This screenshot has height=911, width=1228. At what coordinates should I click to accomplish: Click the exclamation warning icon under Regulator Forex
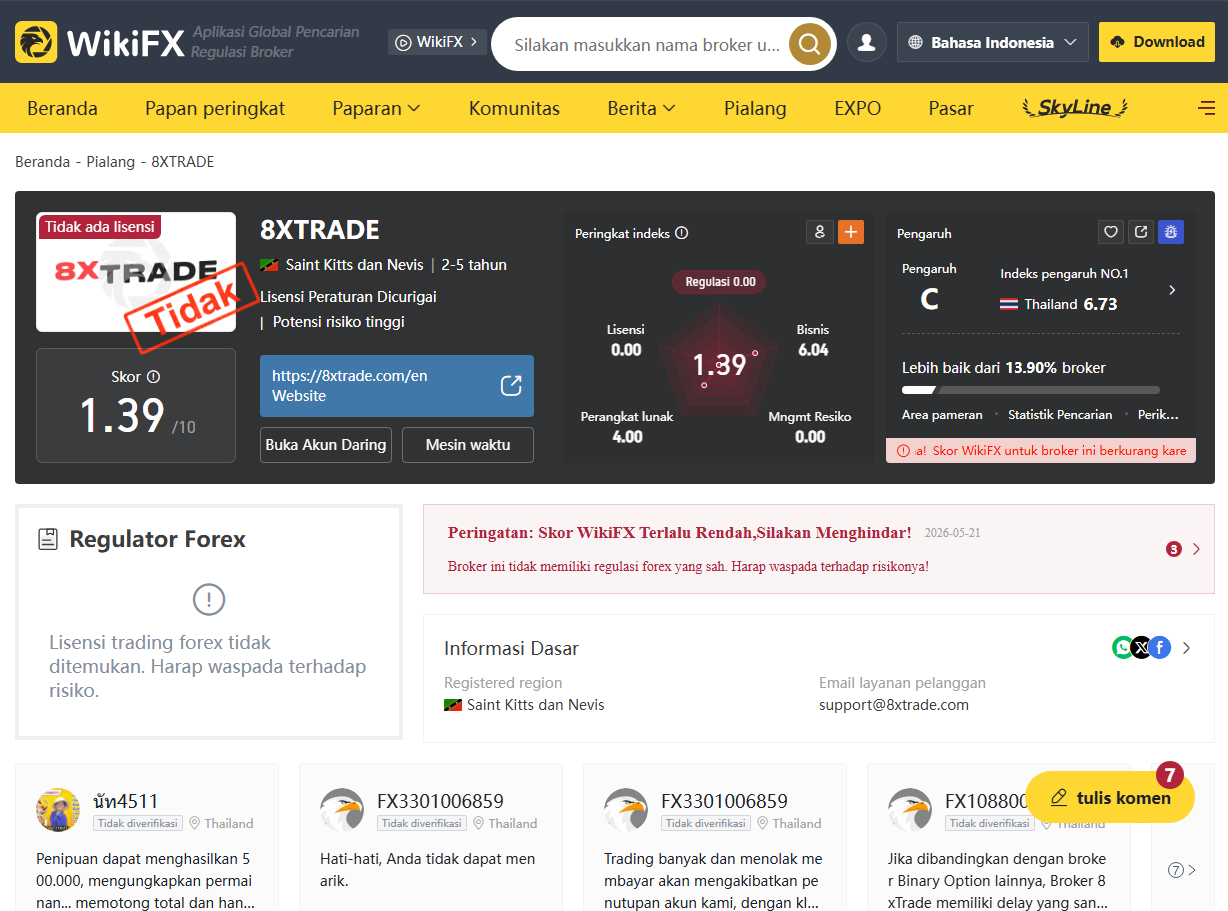tap(208, 599)
